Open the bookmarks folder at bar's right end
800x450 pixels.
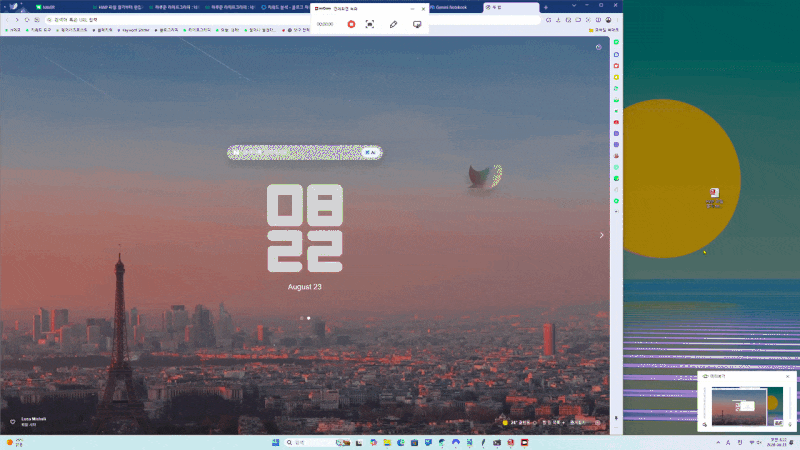604,30
